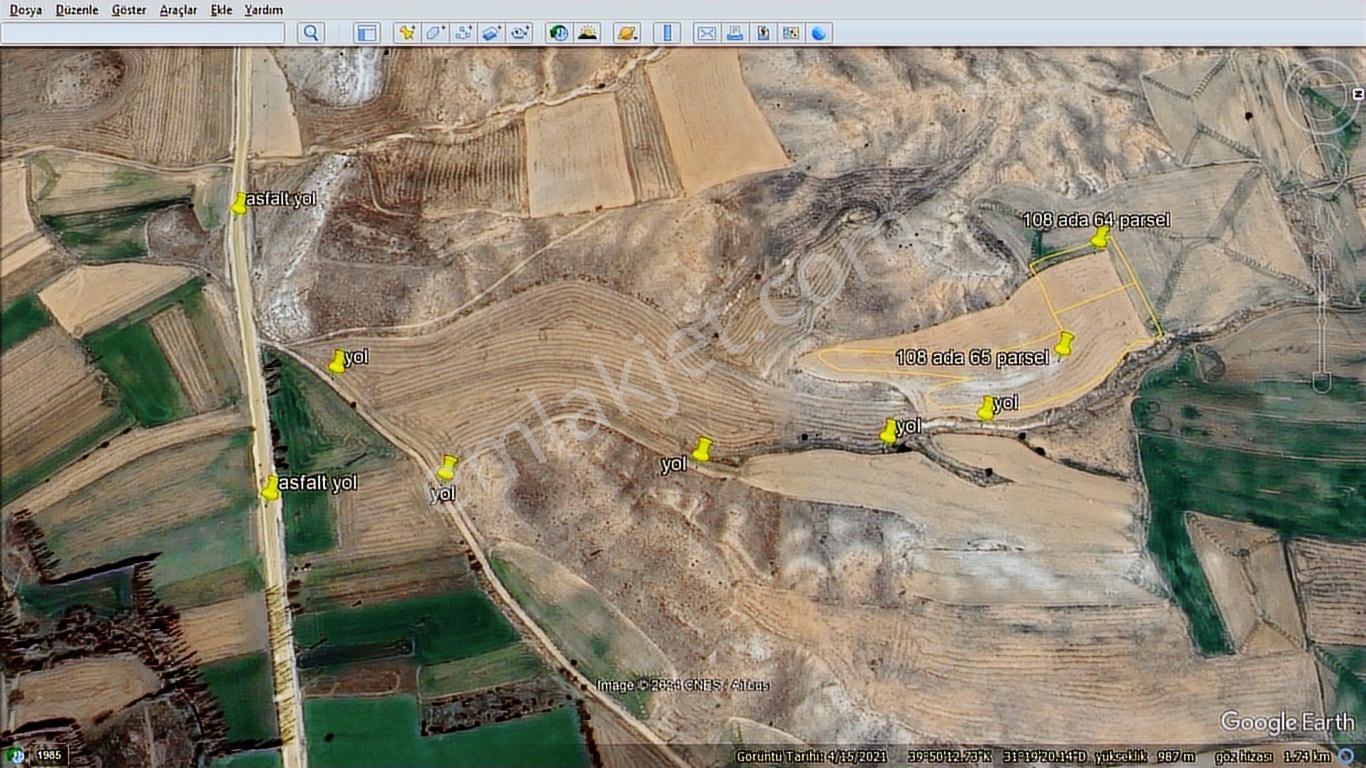View in Google Maps icon
Image resolution: width=1366 pixels, height=768 pixels.
[x=791, y=33]
